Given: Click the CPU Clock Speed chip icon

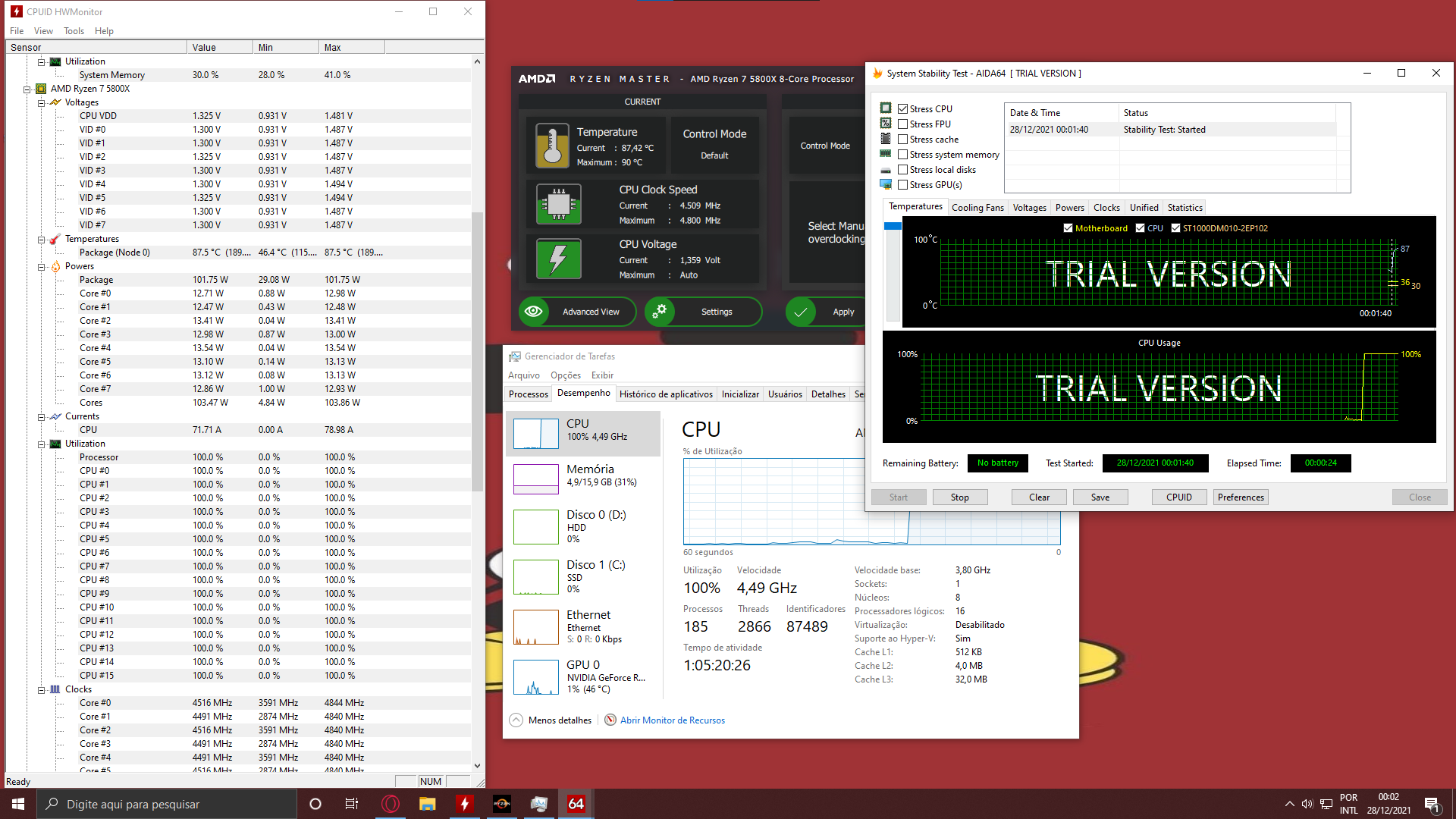Looking at the screenshot, I should pyautogui.click(x=559, y=204).
